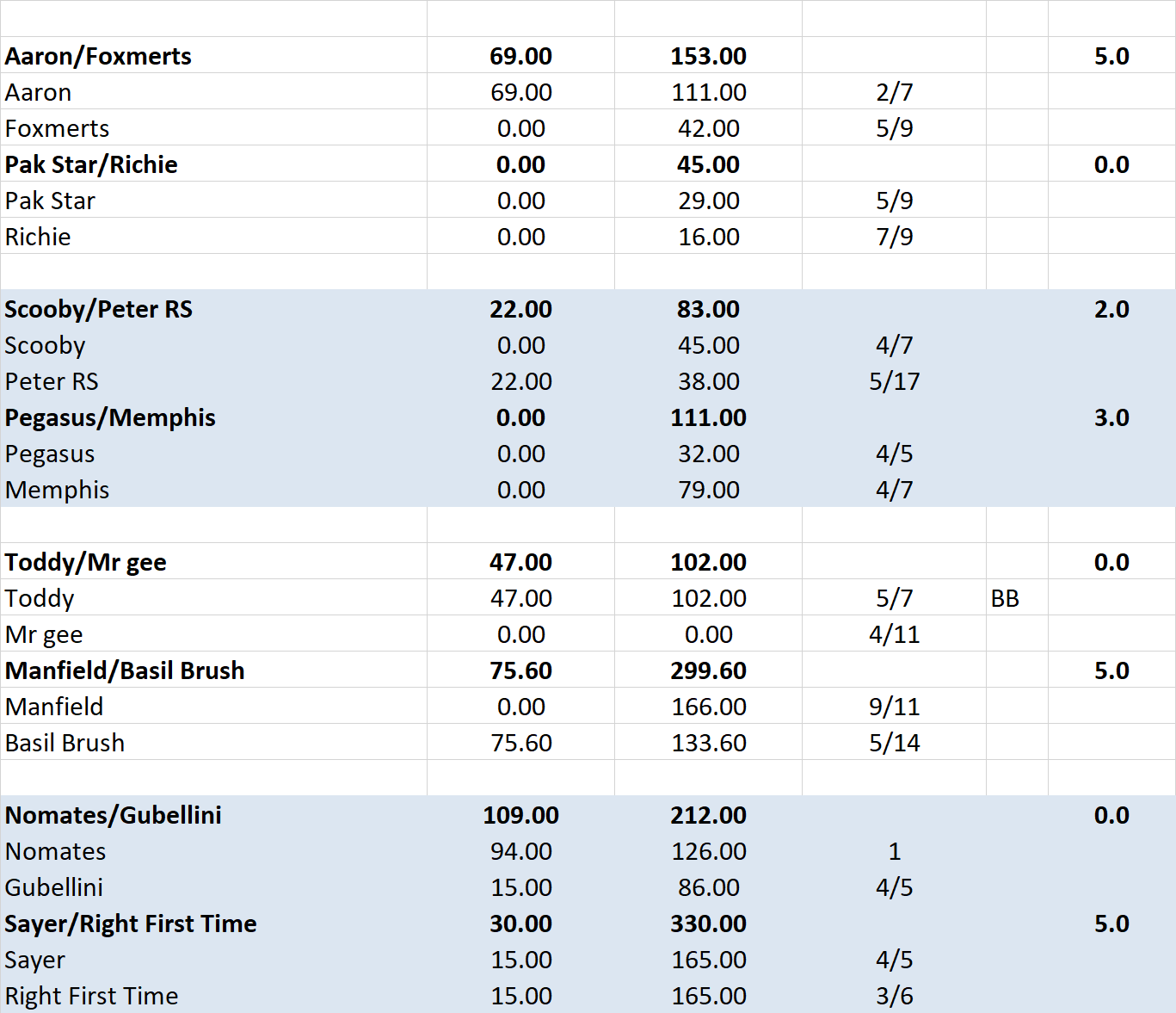Click the Sayer/Right First Time 330.00 total
The height and width of the screenshot is (1013, 1176).
[x=708, y=923]
